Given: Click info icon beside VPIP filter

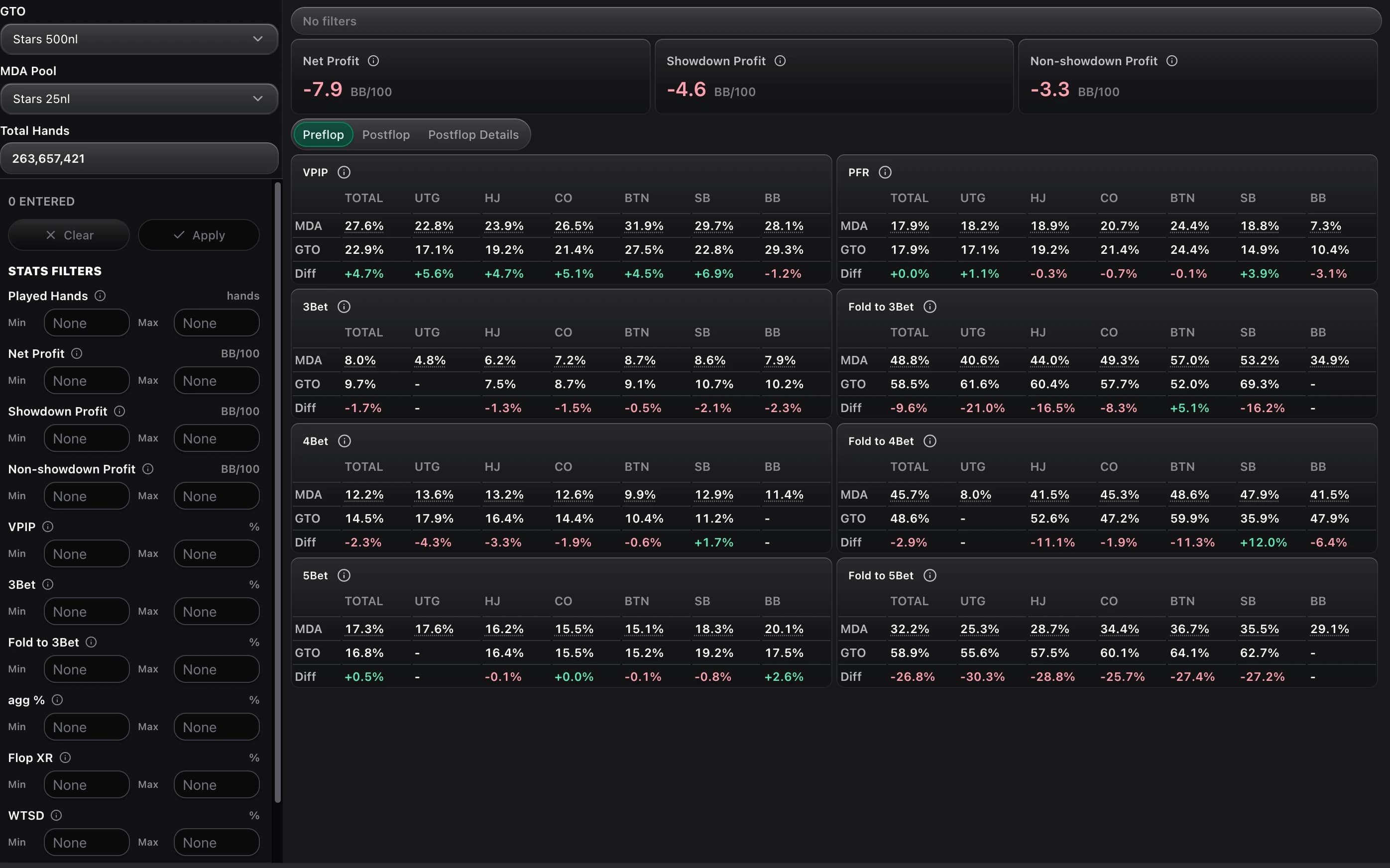Looking at the screenshot, I should pyautogui.click(x=48, y=527).
